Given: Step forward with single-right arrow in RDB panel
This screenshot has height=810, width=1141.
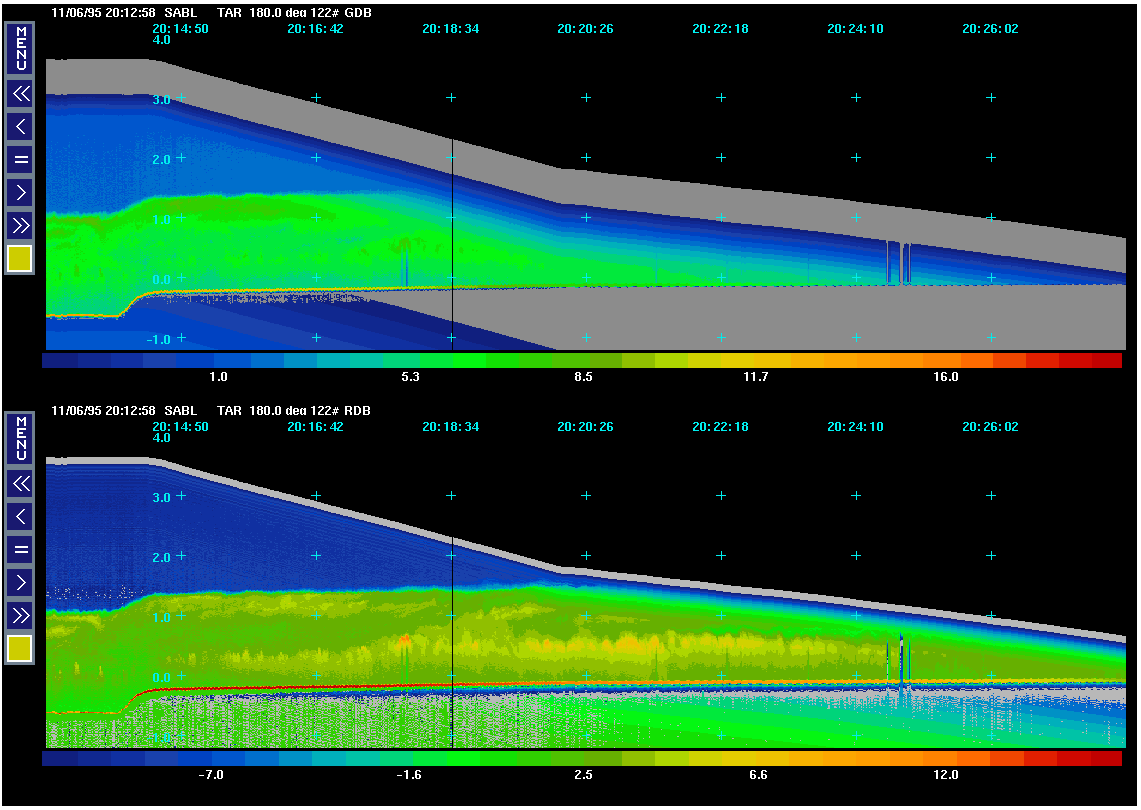Looking at the screenshot, I should tap(20, 581).
